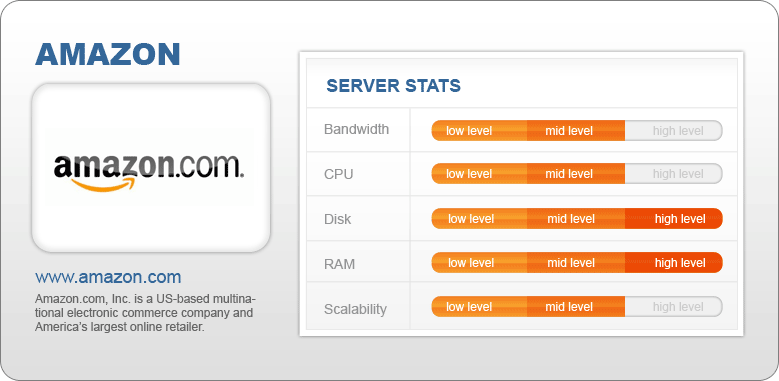This screenshot has width=779, height=381.
Task: Click the RAM row label
Action: [x=339, y=264]
